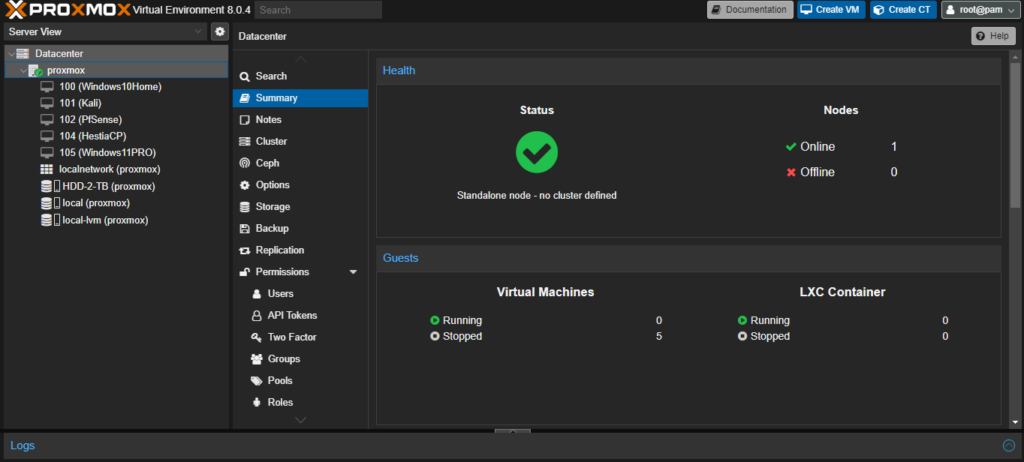Viewport: 1024px width, 462px height.
Task: Click the Ceph icon in the menu
Action: tap(245, 163)
